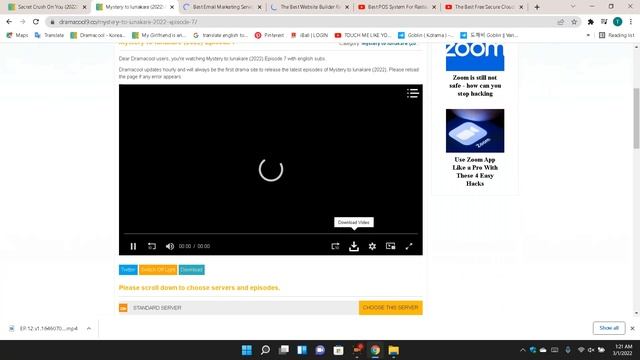Show hidden system tray icons
Viewport: 640px width, 360px height.
[x=522, y=350]
